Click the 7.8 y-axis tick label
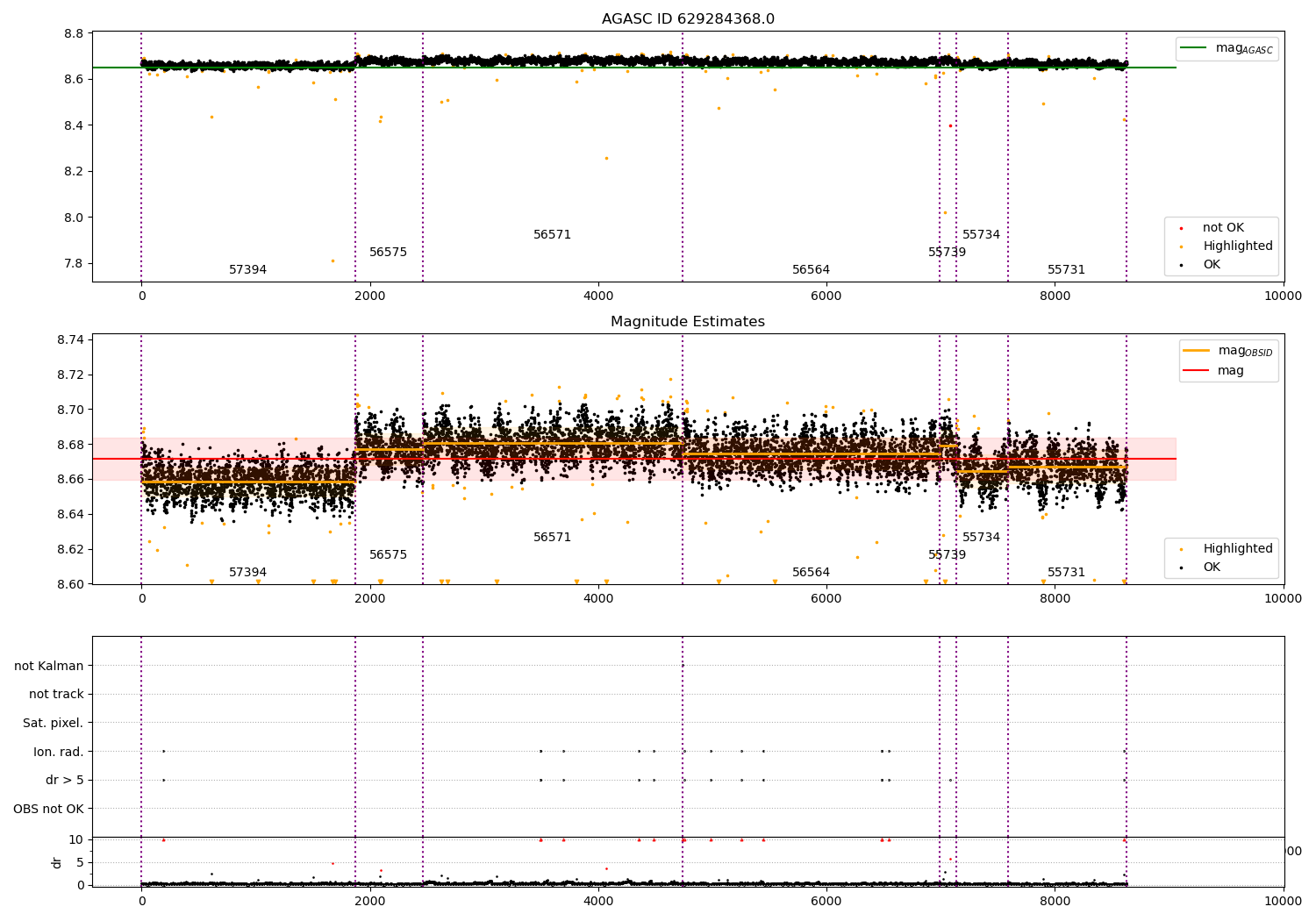 click(75, 264)
